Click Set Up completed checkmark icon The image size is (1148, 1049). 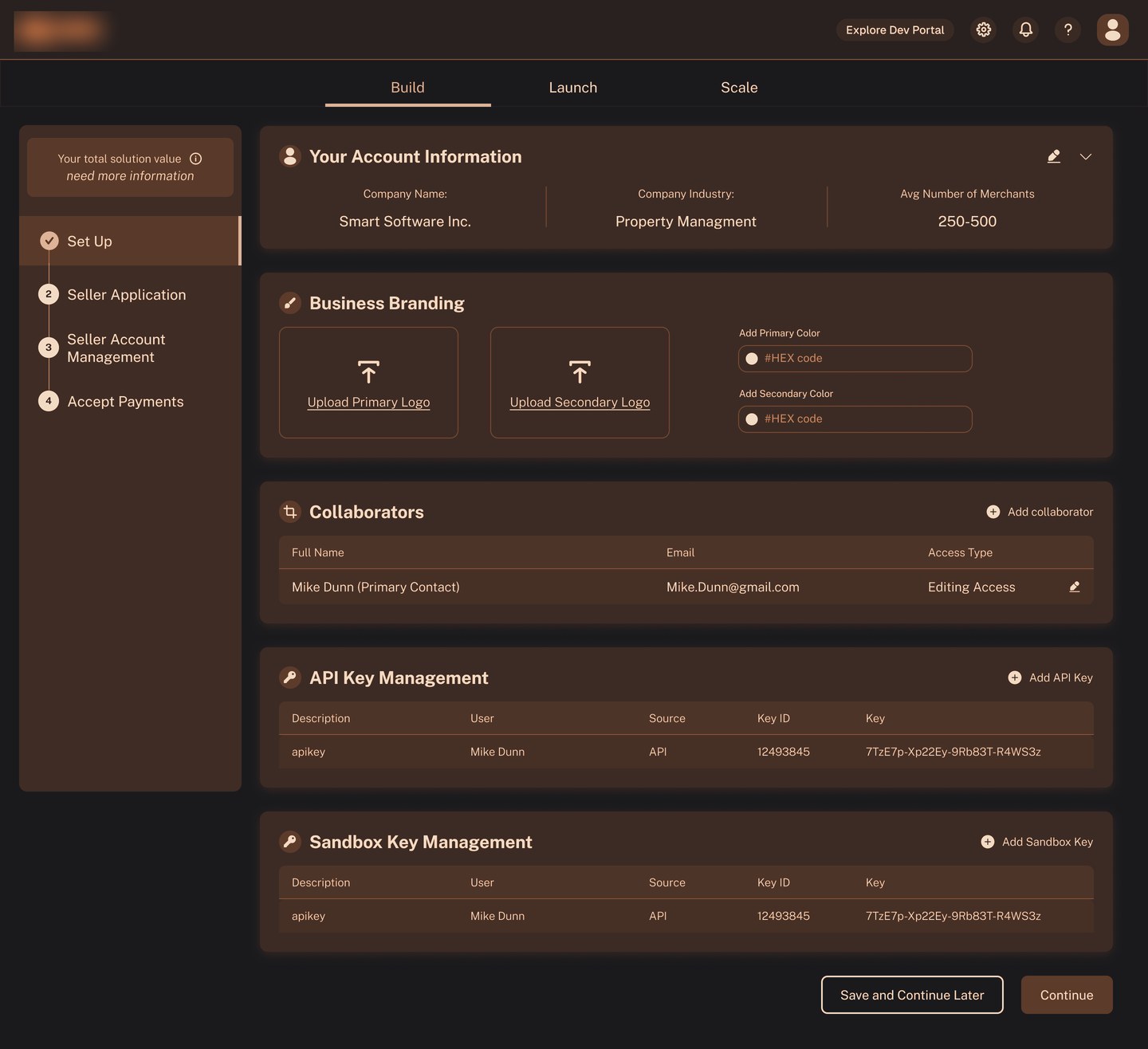tap(49, 241)
